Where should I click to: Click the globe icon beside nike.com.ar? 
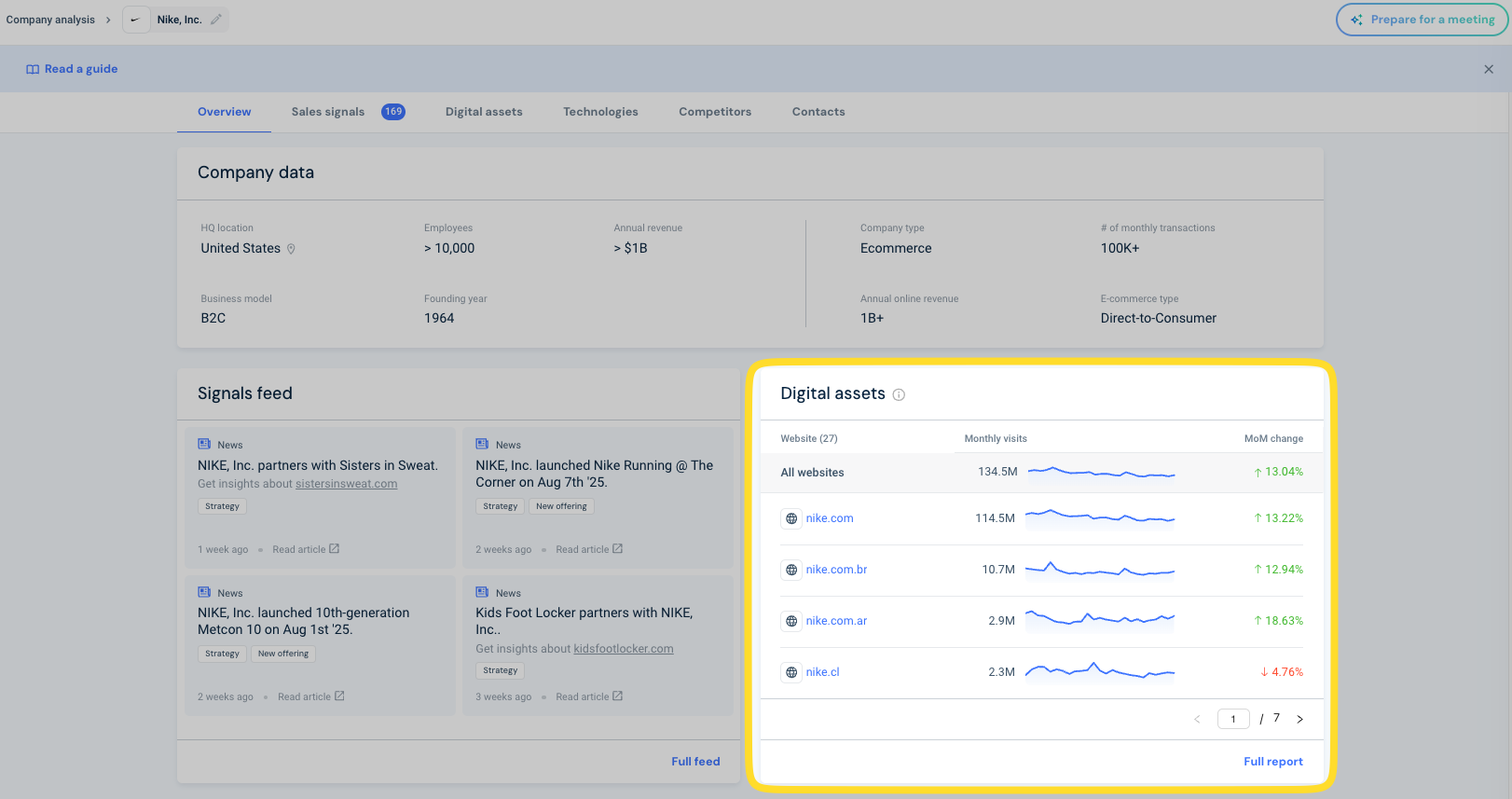pyautogui.click(x=791, y=621)
